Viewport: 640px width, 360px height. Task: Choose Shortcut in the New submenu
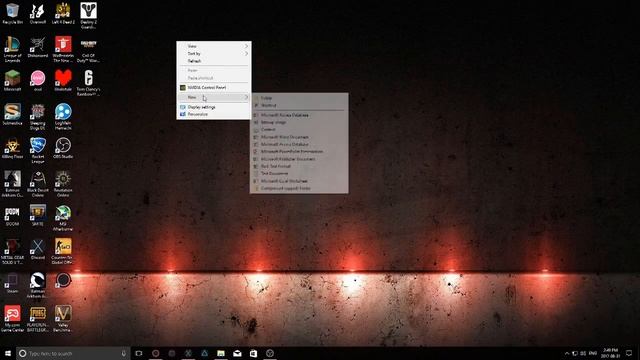click(x=299, y=105)
